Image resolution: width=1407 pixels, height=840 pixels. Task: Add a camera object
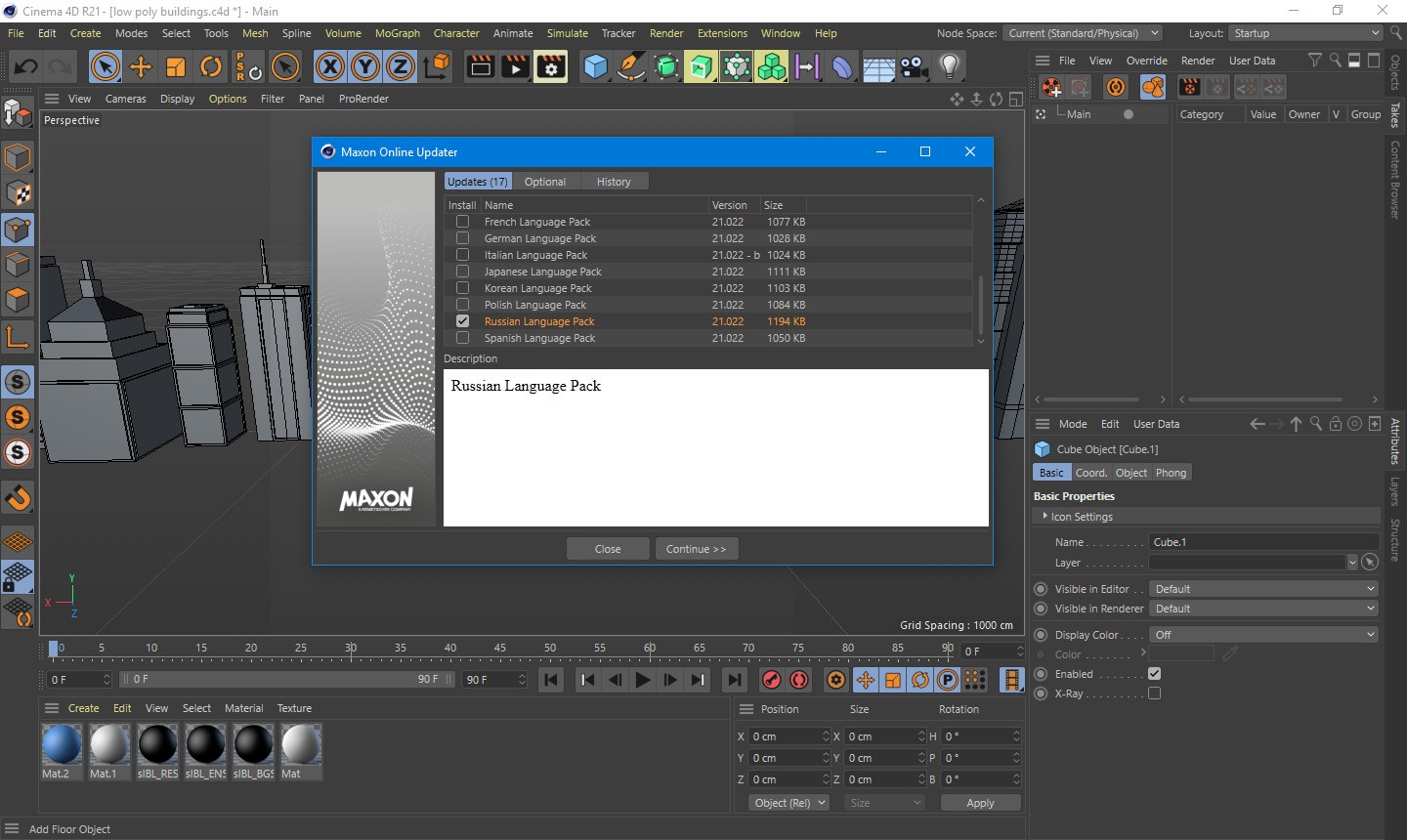pyautogui.click(x=914, y=66)
